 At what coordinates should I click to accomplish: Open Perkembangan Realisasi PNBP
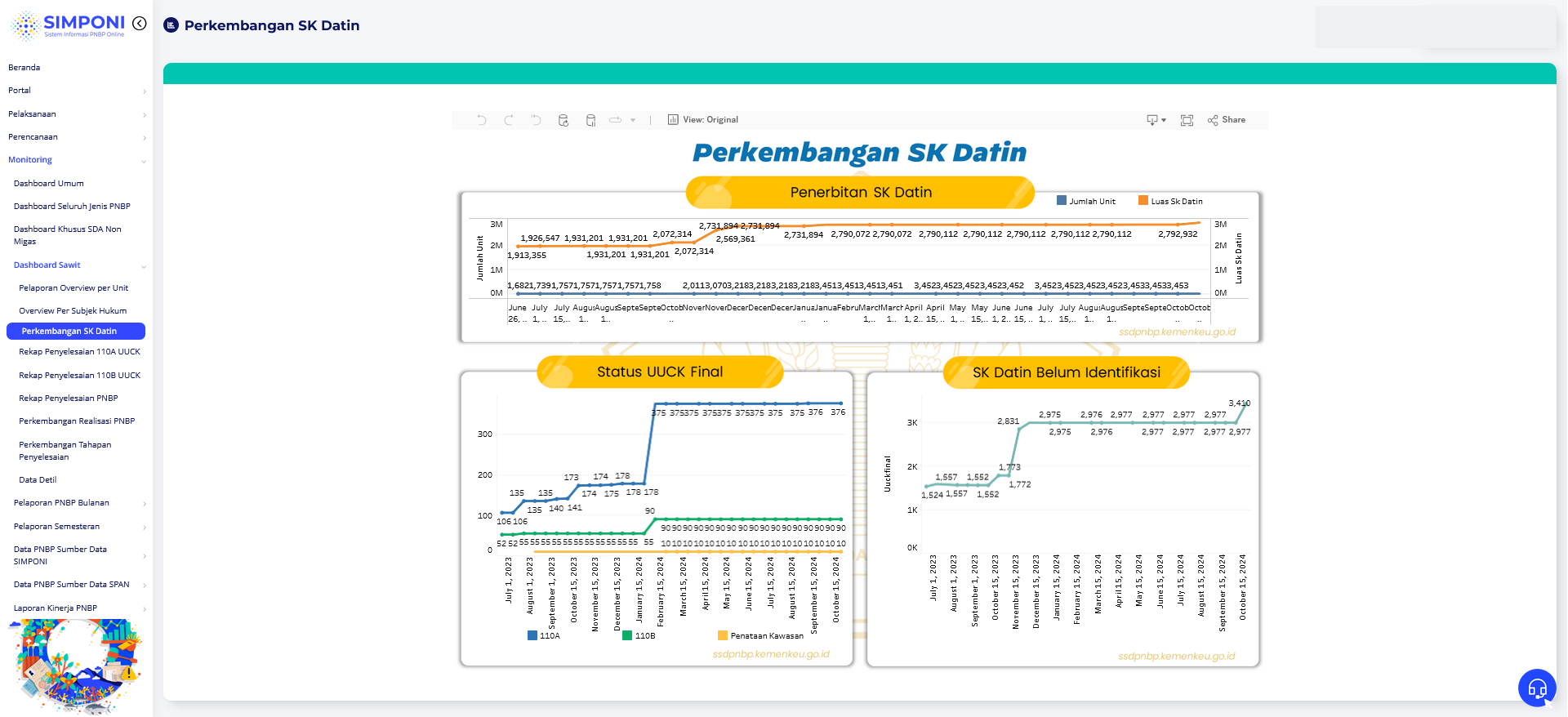click(x=77, y=421)
